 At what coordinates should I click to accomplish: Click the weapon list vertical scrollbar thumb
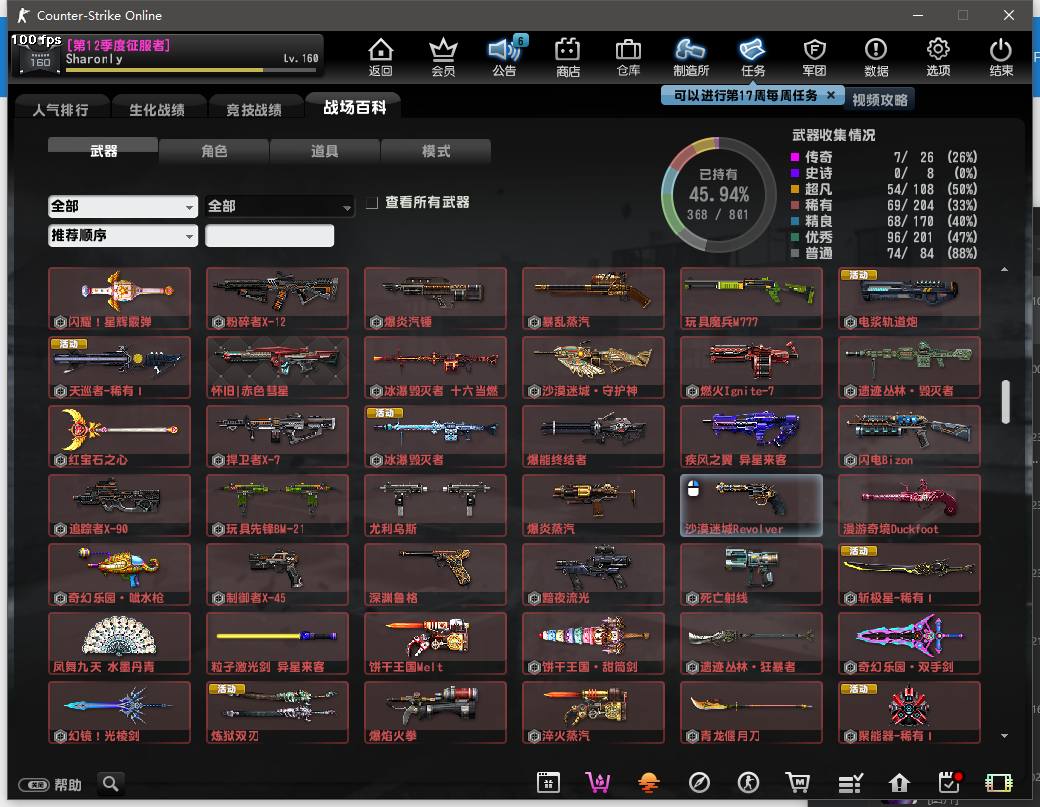point(1005,401)
